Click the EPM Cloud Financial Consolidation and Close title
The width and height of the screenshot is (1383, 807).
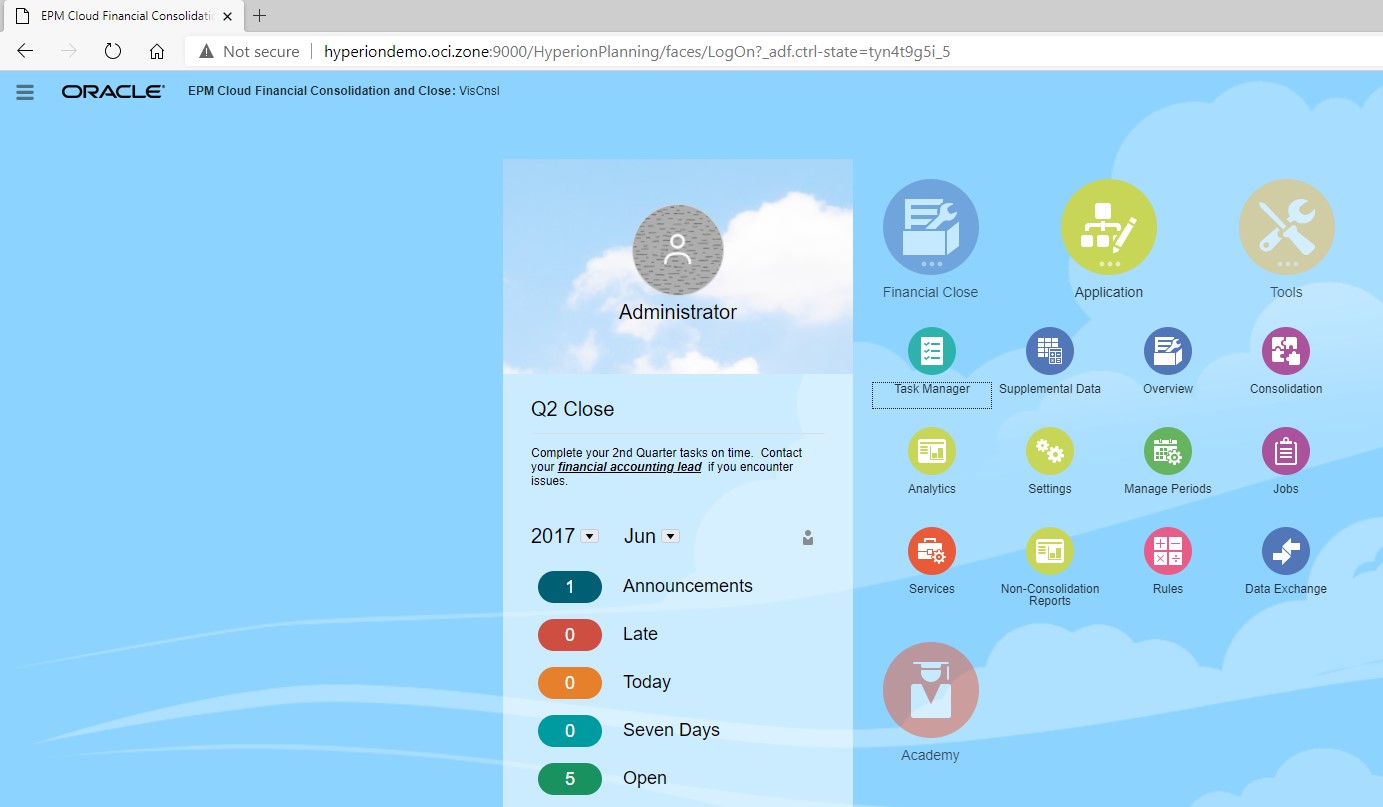pos(321,91)
